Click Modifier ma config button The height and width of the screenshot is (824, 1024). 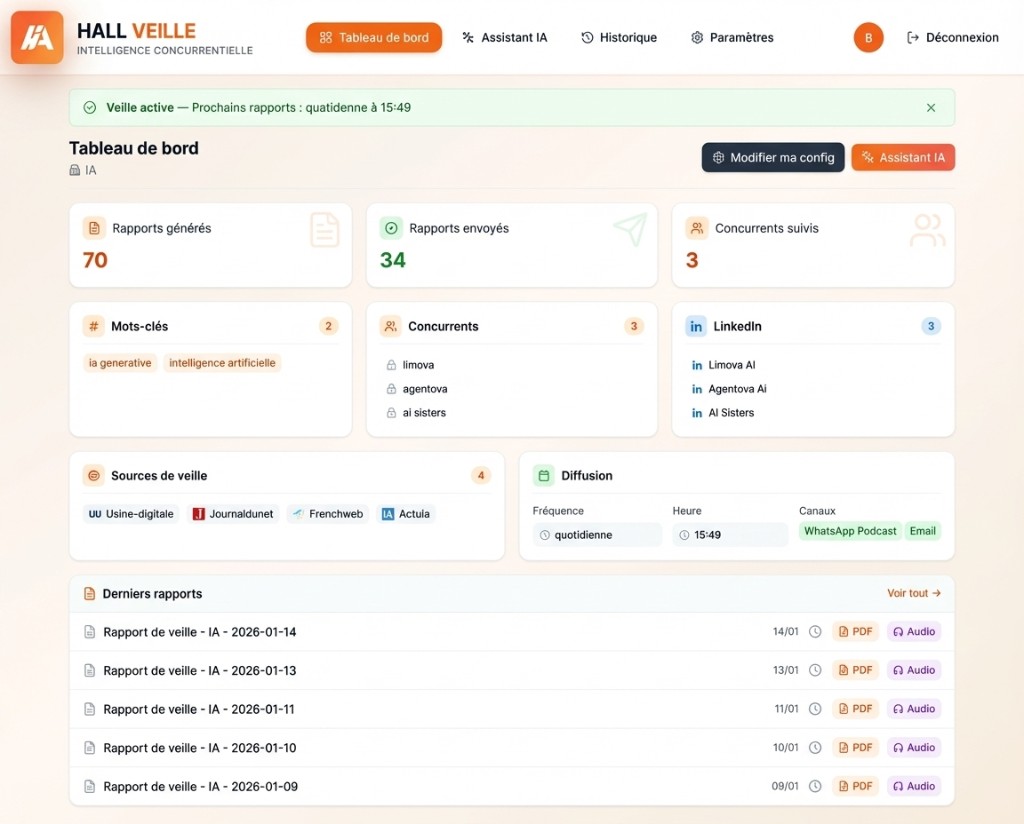(773, 157)
